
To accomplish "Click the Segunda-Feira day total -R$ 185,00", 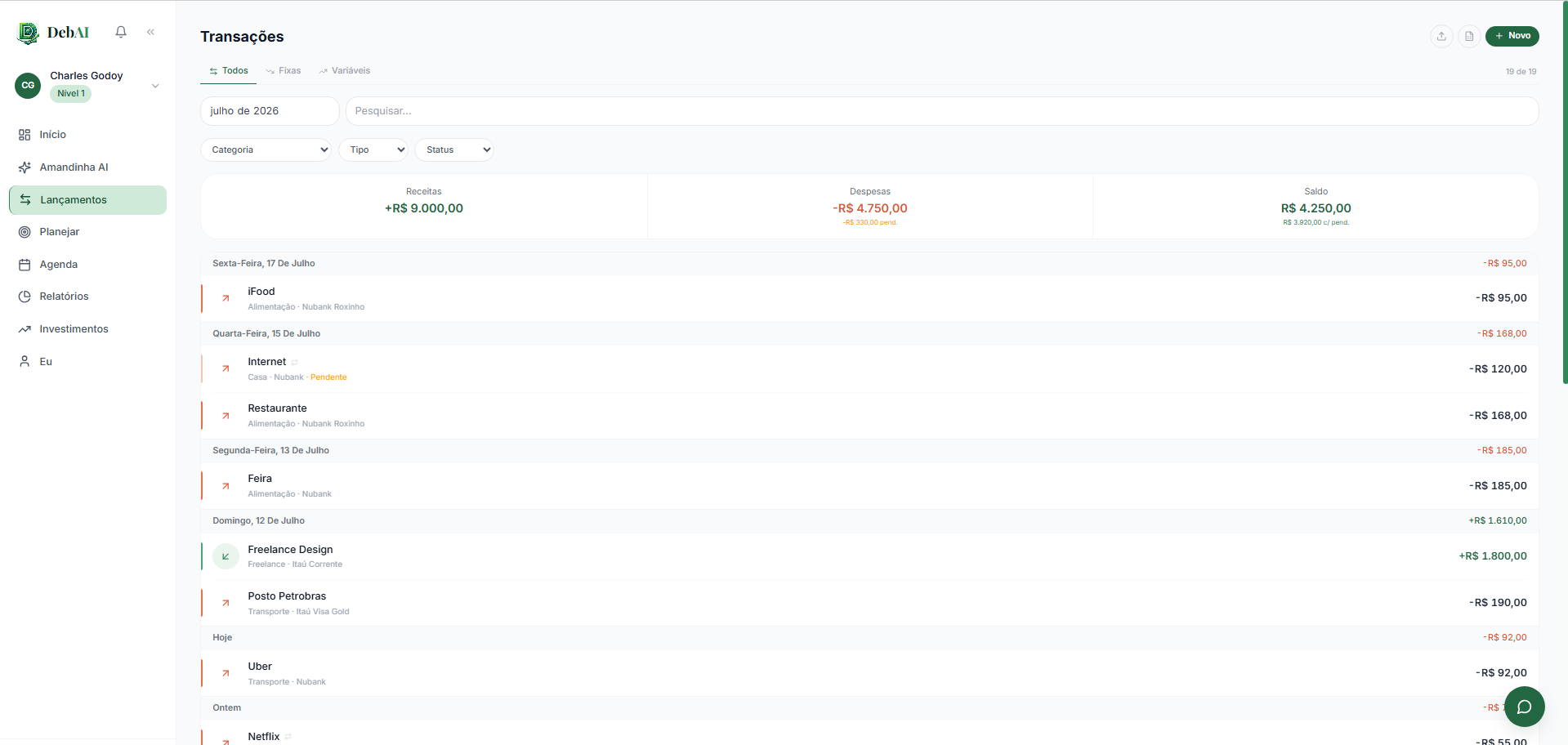I will point(1502,451).
